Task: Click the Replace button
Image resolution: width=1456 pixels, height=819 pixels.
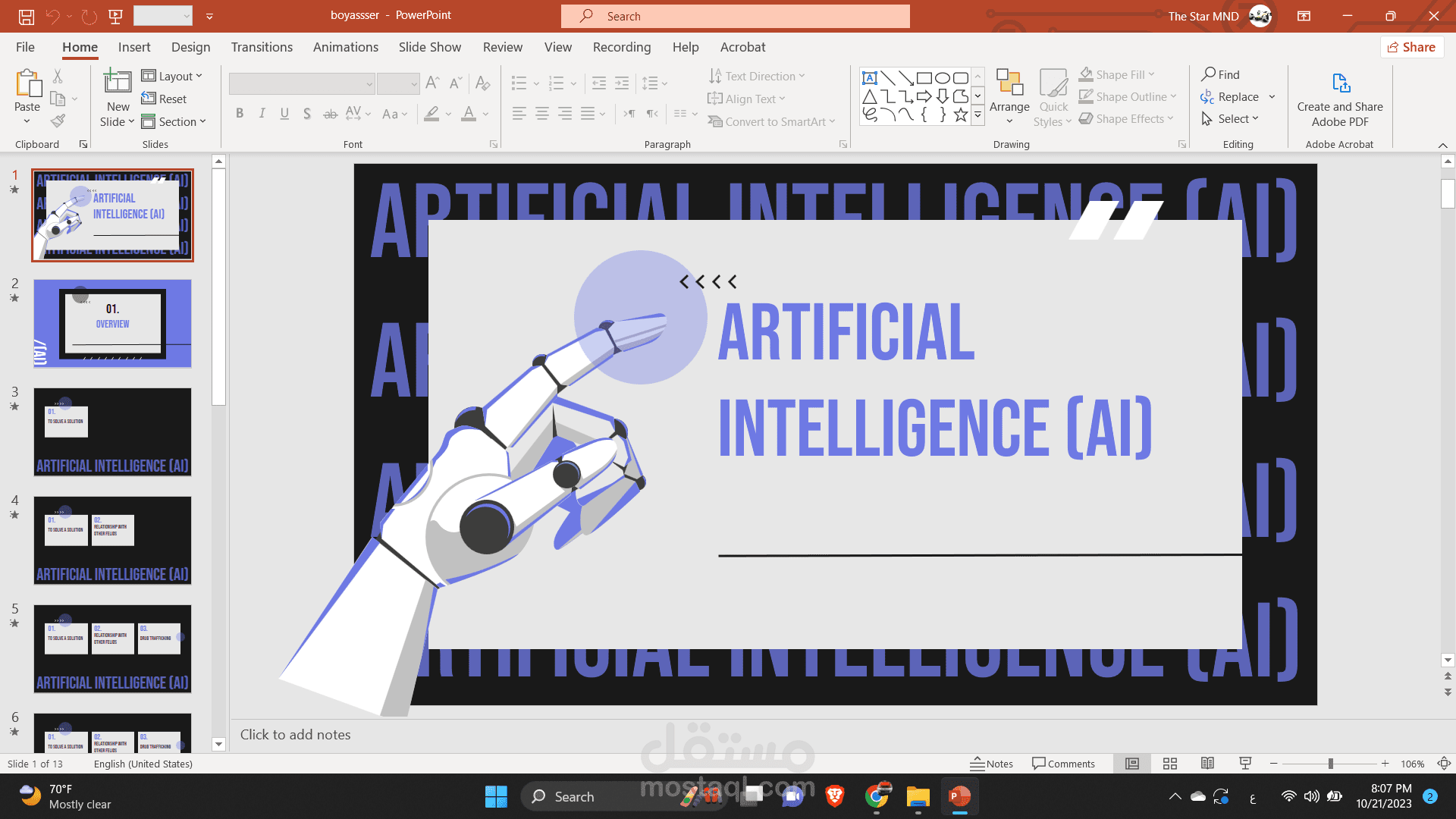Action: click(1230, 96)
